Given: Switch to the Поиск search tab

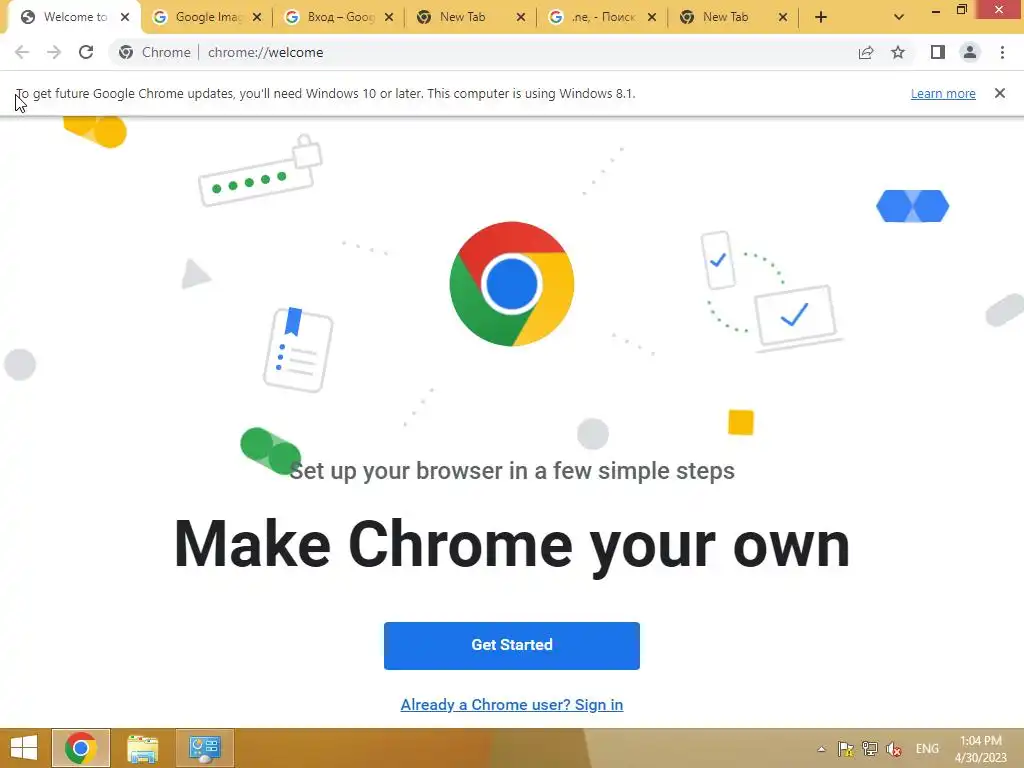Looking at the screenshot, I should coord(602,17).
